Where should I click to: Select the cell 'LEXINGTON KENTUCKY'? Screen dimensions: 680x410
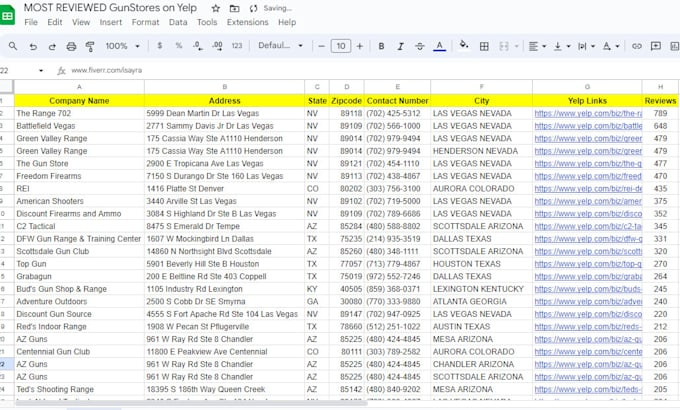pyautogui.click(x=481, y=289)
